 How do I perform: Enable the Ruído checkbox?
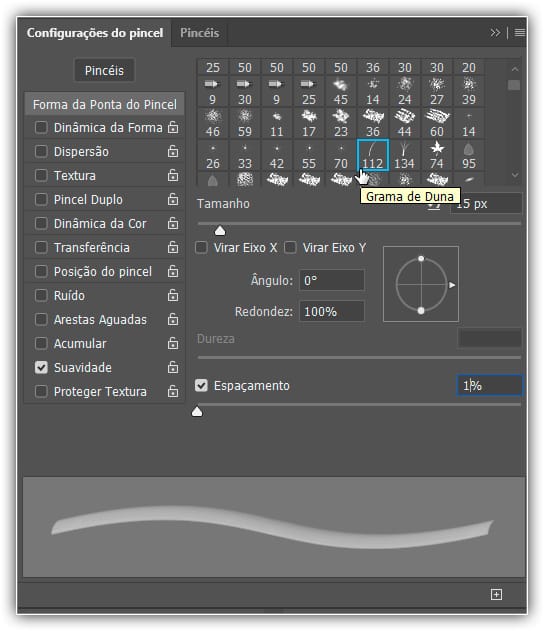coord(41,295)
